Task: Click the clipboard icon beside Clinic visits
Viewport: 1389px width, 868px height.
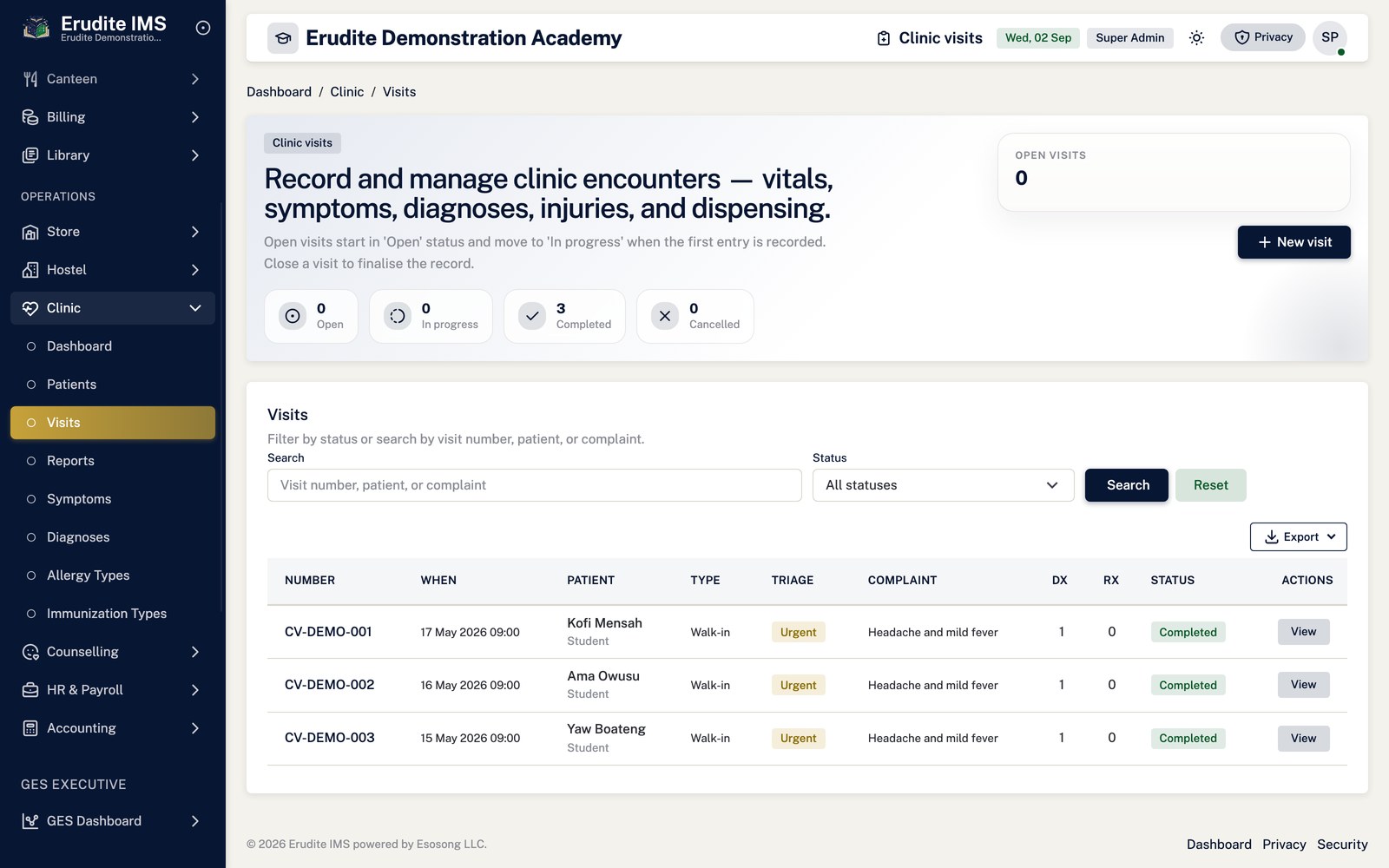Action: pos(884,38)
